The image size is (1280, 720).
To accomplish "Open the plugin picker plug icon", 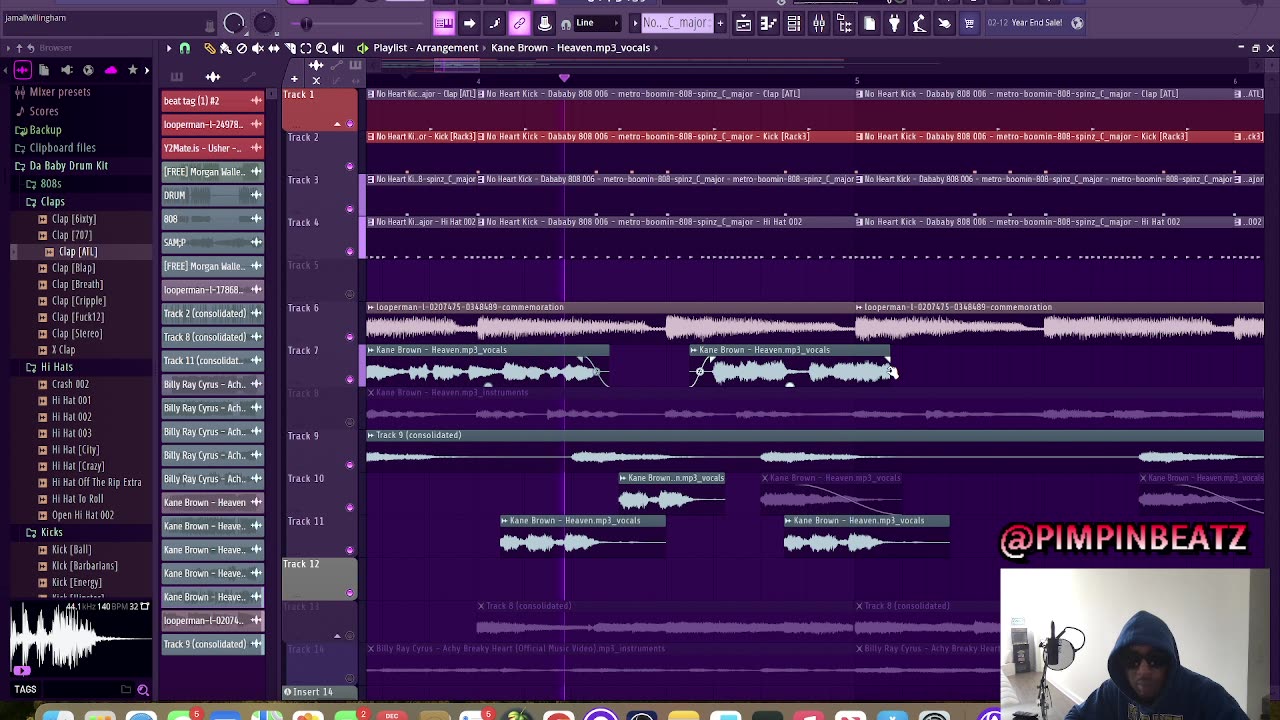I will coord(894,23).
